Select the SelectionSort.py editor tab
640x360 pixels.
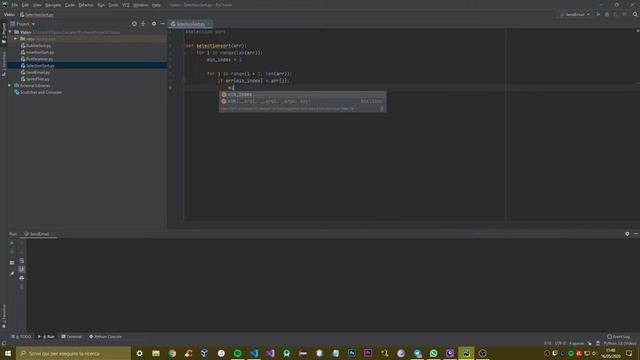click(x=190, y=24)
